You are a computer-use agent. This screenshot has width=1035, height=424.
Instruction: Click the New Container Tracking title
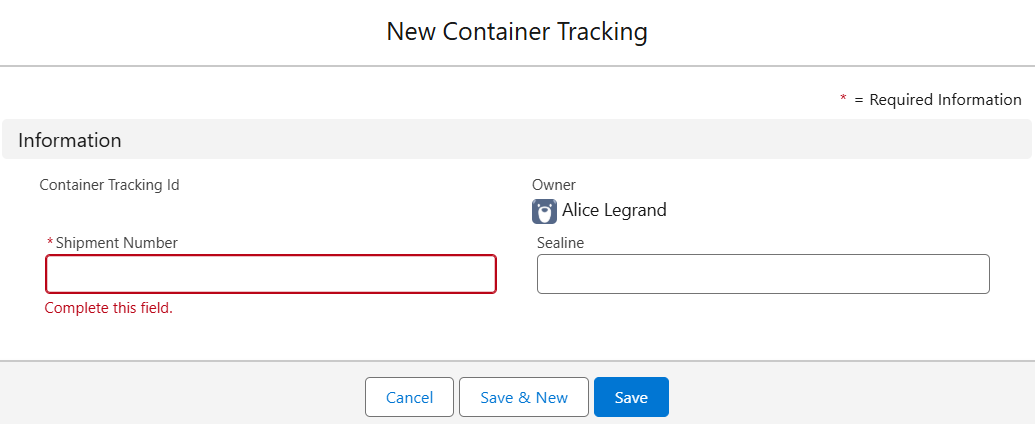517,32
